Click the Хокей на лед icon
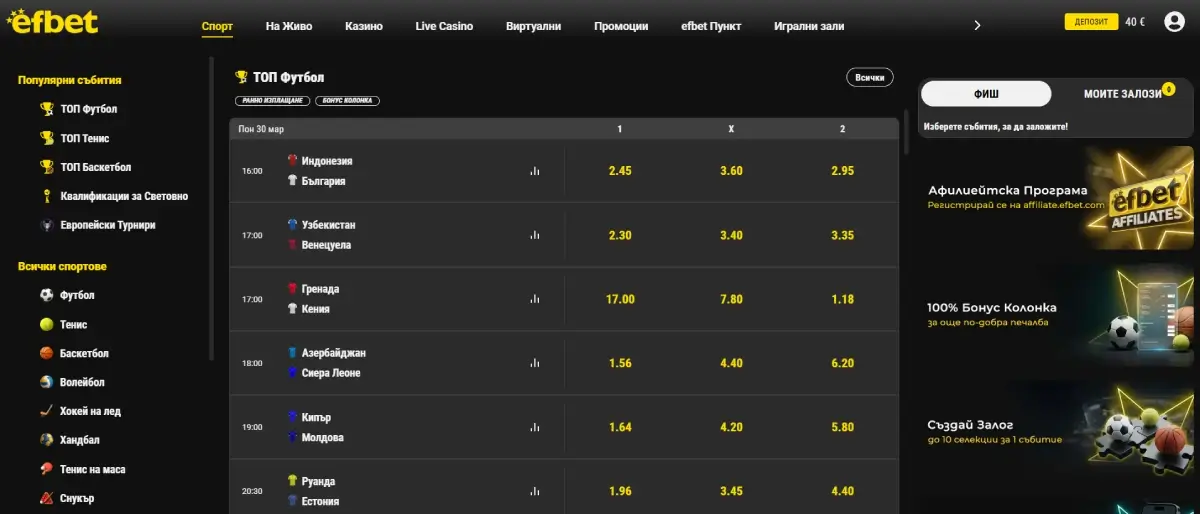 coord(46,411)
